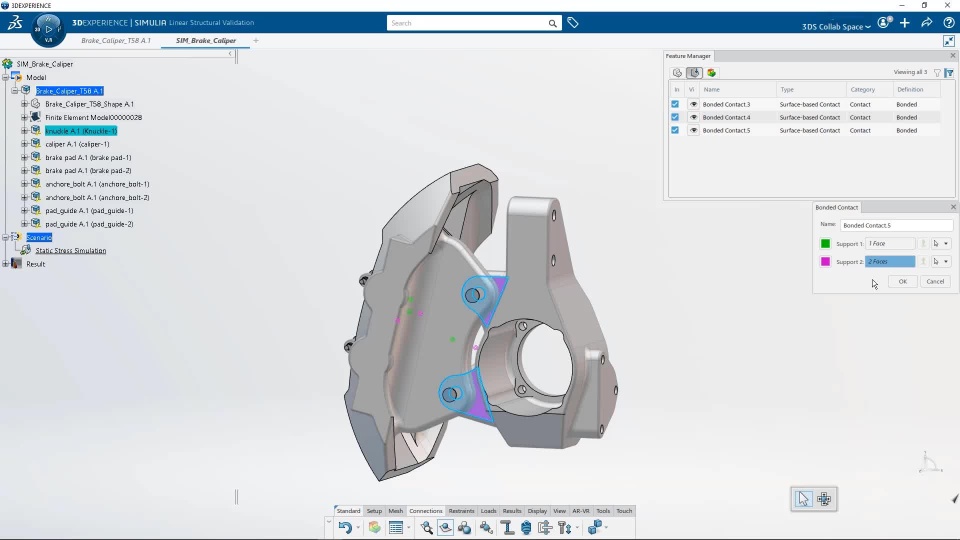Uncheck the Bonded Contact.5 checkbox
This screenshot has width=960, height=540.
675,130
